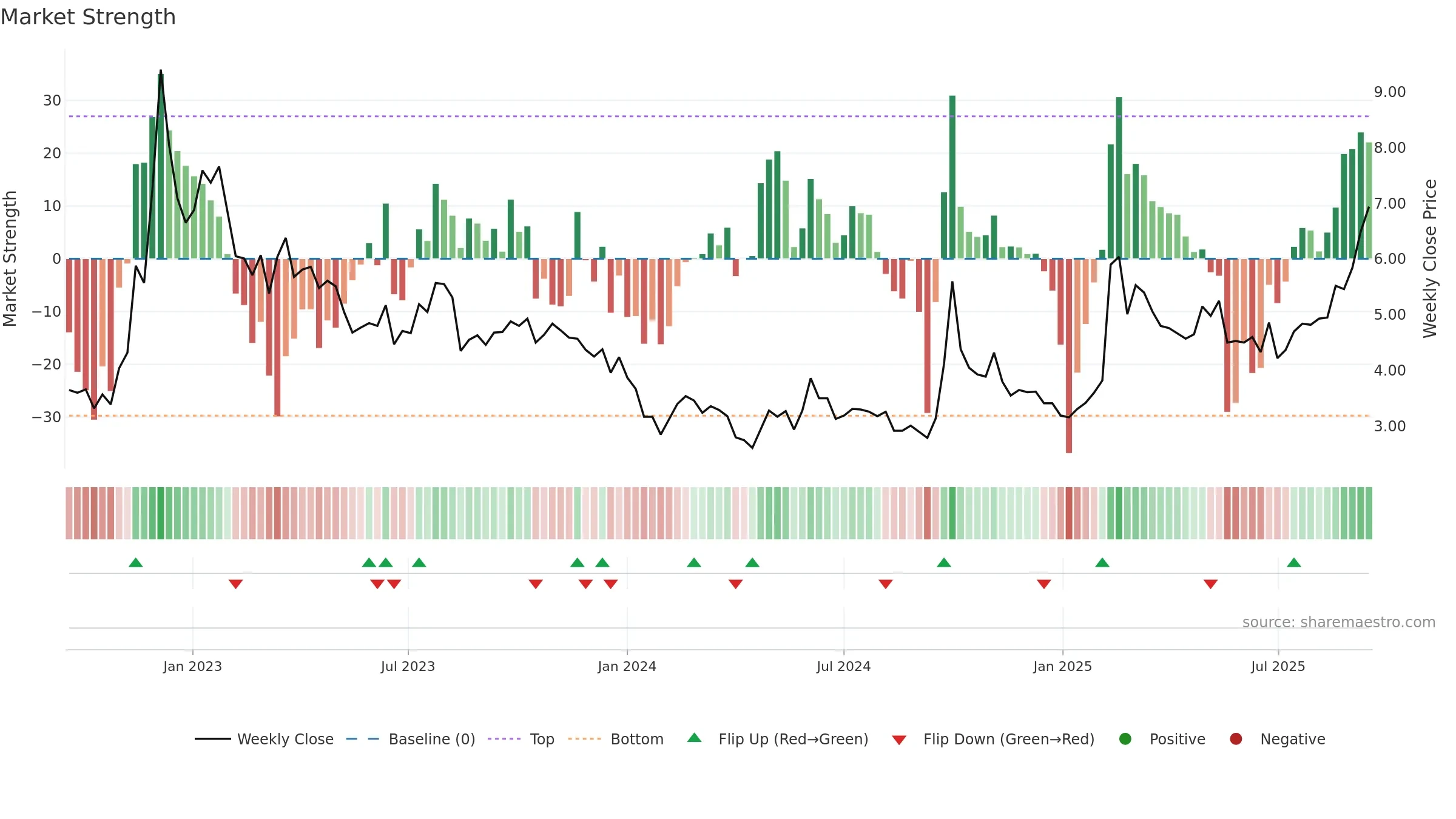Click the −30 tick on the strength axis

(x=47, y=417)
